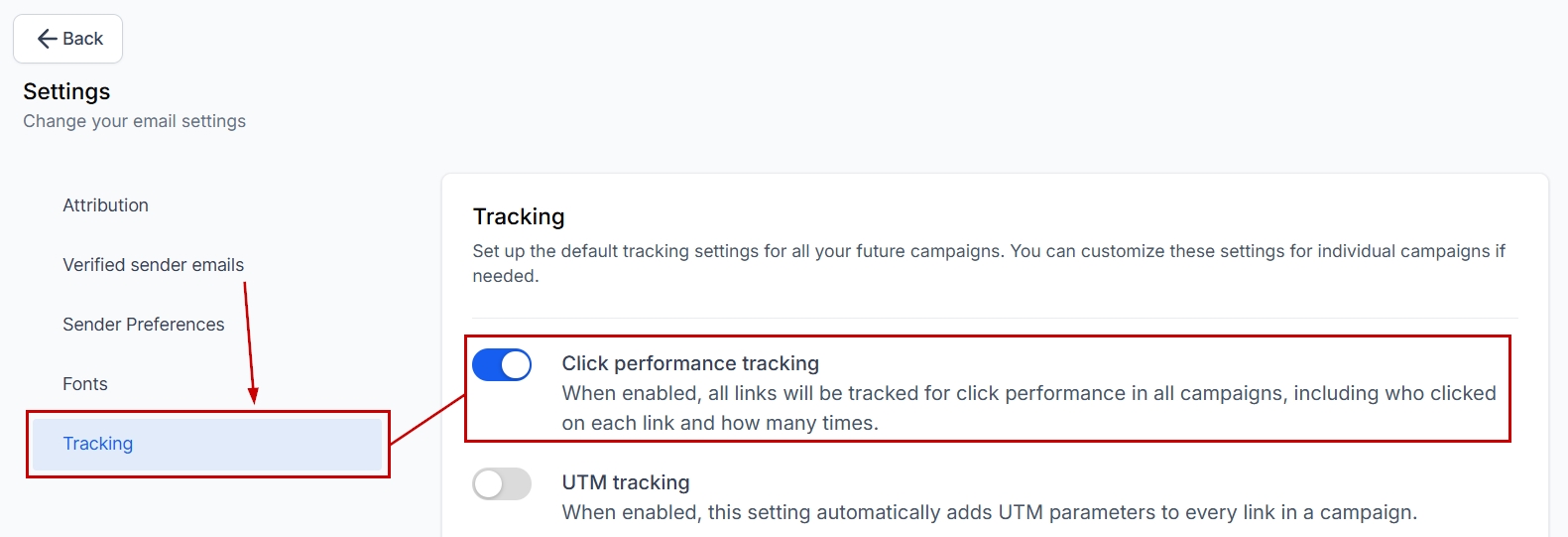Go to Verified sender emails settings
Image resolution: width=1568 pixels, height=537 pixels.
[x=153, y=265]
